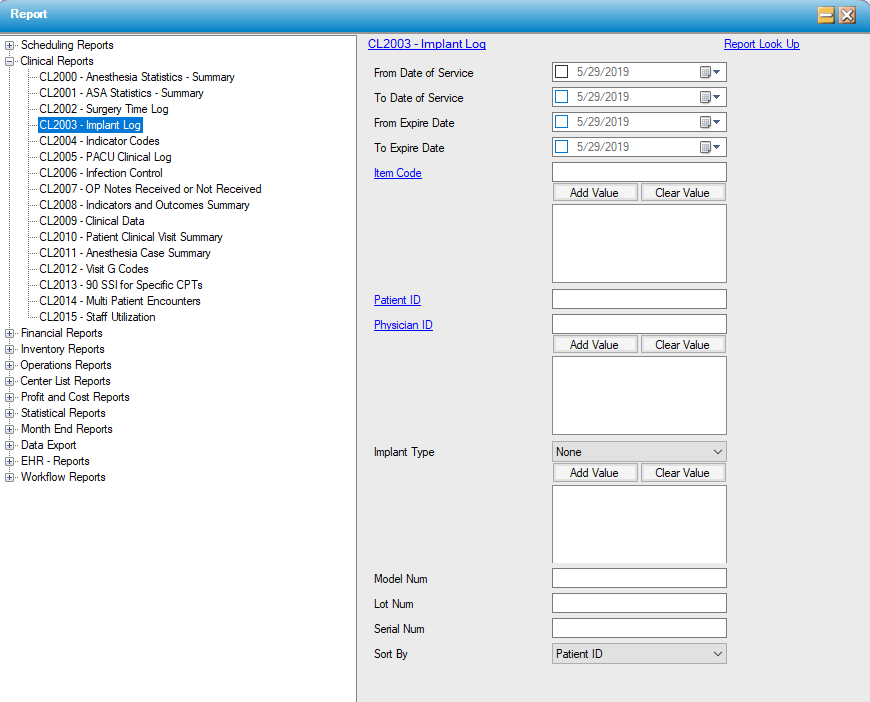This screenshot has height=702, width=870.
Task: Click Add Value under Item Code
Action: (x=594, y=193)
